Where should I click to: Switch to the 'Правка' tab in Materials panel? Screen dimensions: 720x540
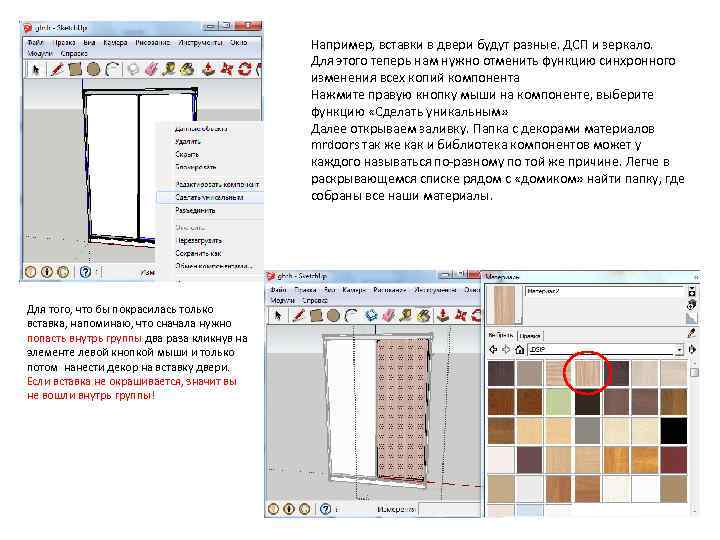click(530, 336)
